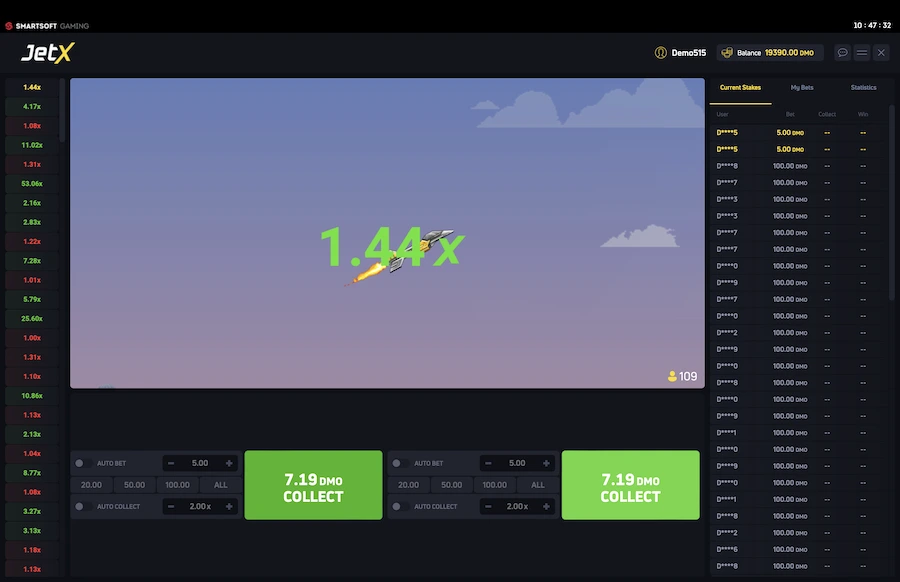Select 25.60x in multiplier history

click(x=32, y=319)
